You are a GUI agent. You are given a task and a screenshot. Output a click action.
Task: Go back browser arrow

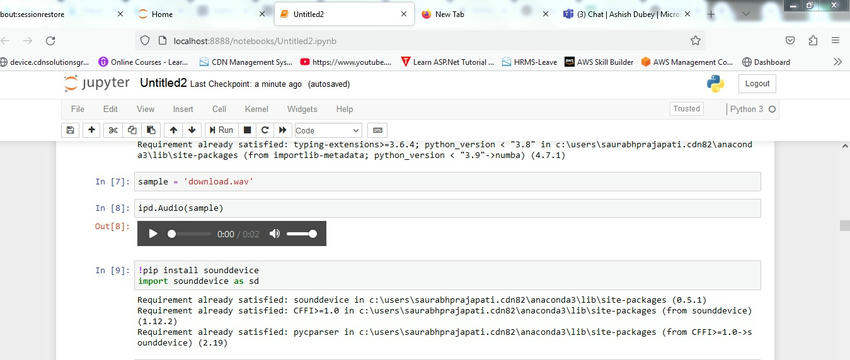click(x=6, y=41)
